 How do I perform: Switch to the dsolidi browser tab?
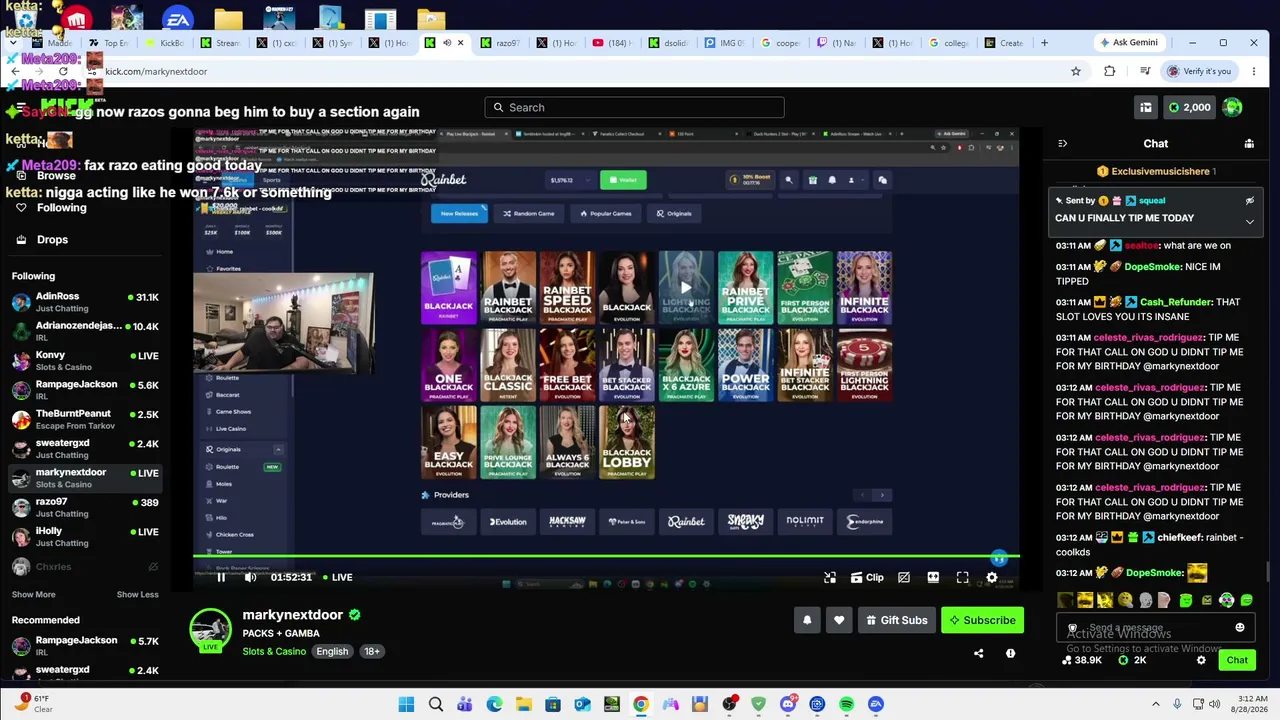[x=668, y=43]
